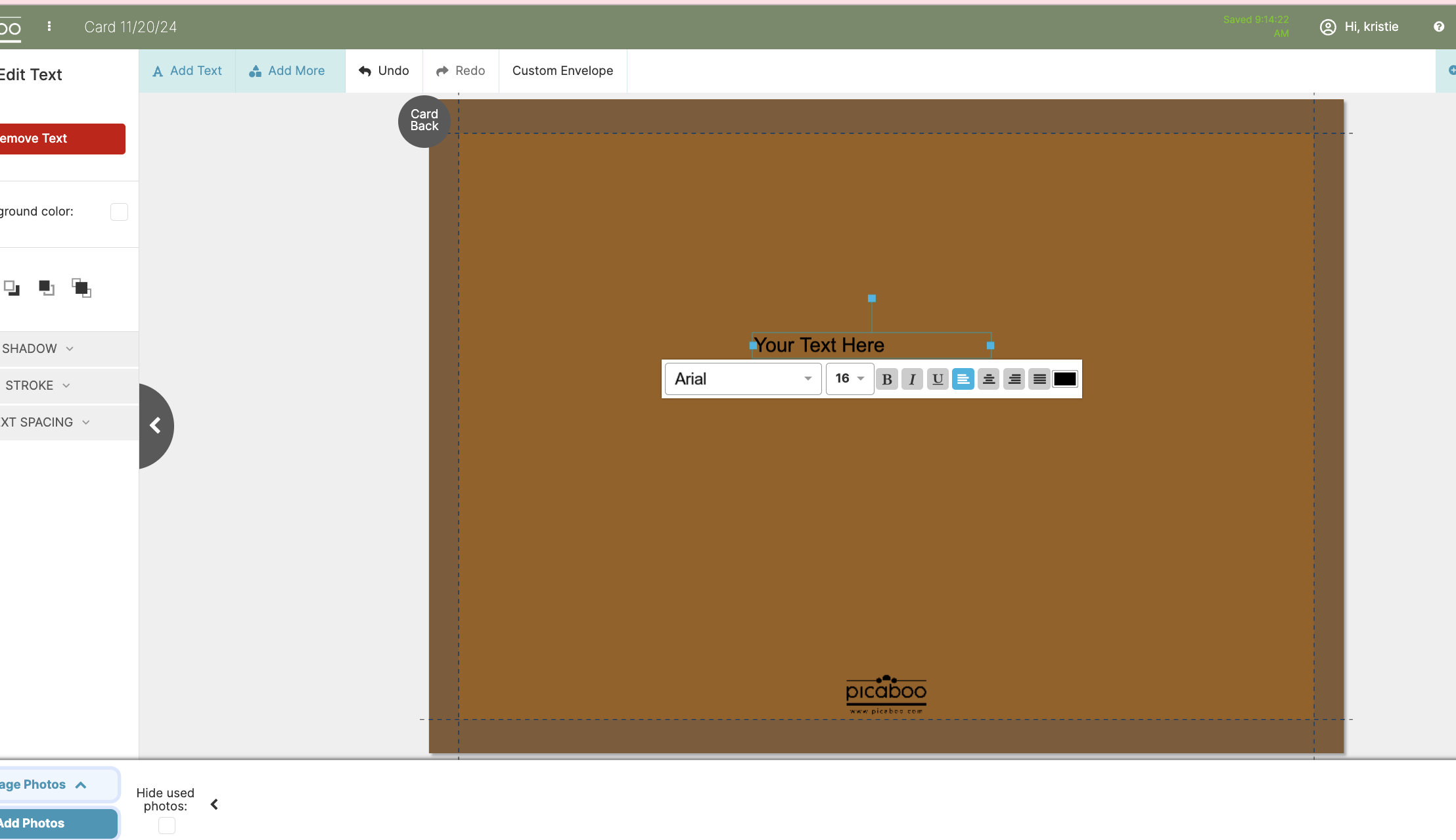Click the right resize handle of text box
Screen dimensions: 1456x840
[990, 346]
